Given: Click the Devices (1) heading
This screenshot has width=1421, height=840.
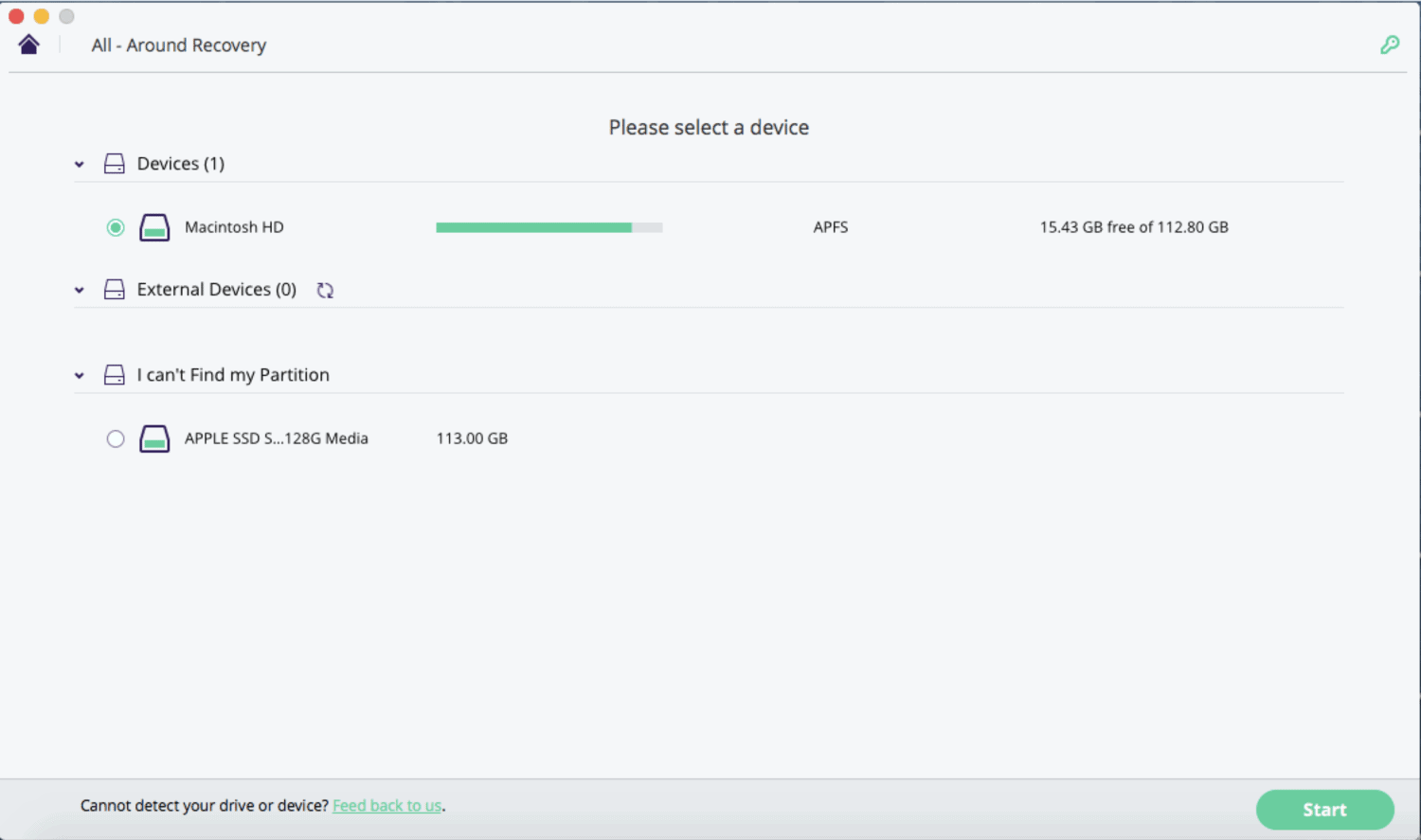Looking at the screenshot, I should pyautogui.click(x=181, y=164).
